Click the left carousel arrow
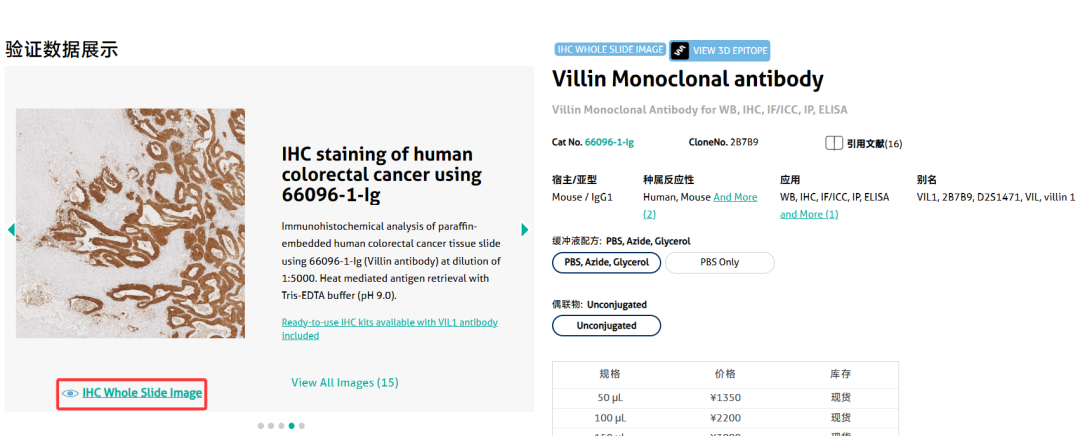Viewport: 1080px width, 436px height. click(x=11, y=229)
